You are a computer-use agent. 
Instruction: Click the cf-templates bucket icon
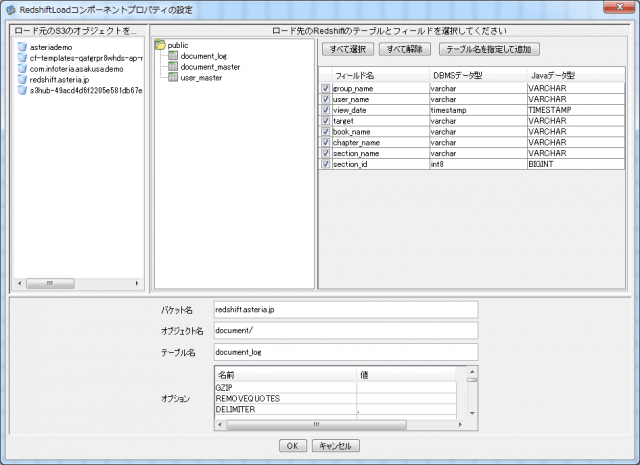click(22, 58)
